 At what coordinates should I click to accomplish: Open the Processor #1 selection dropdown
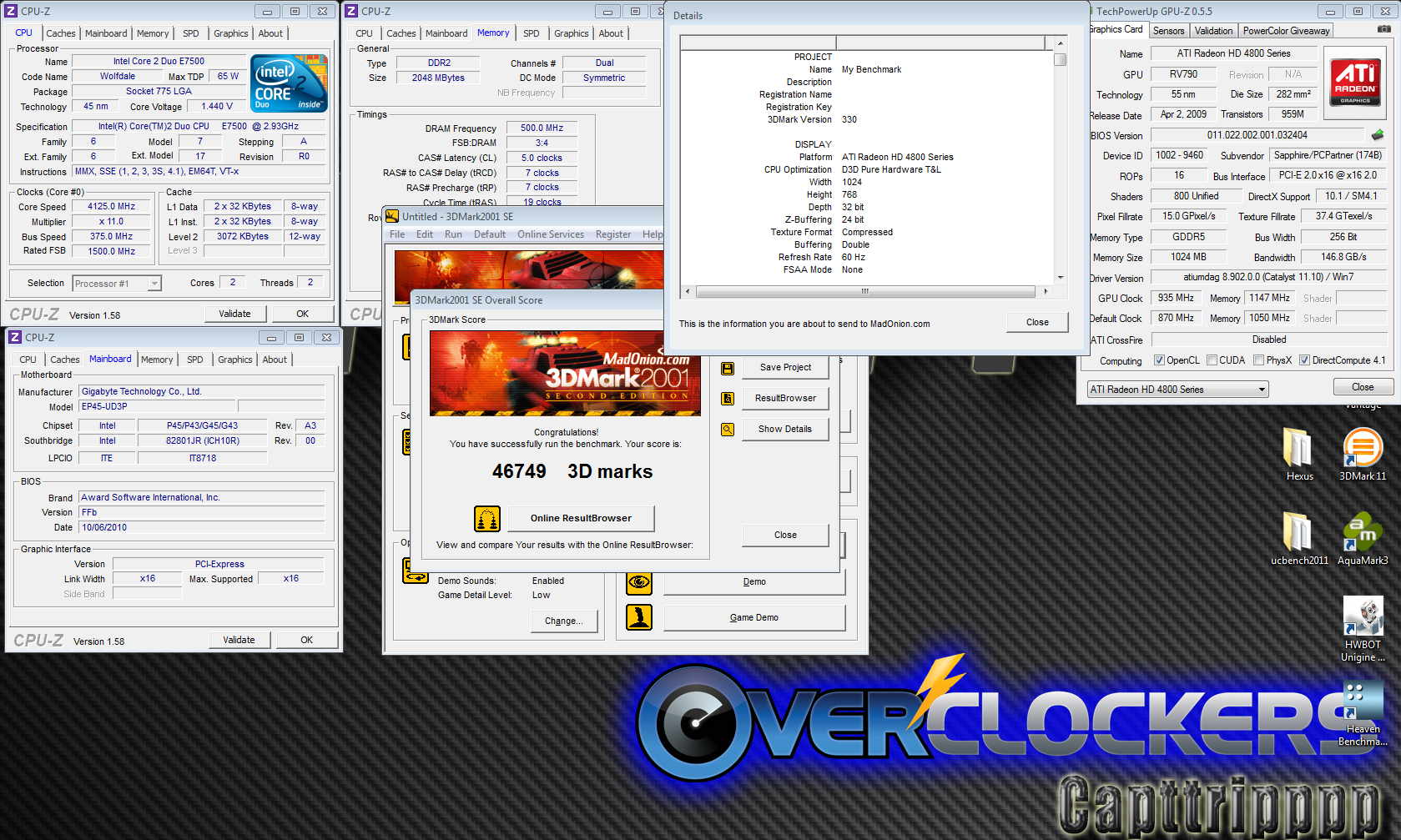(x=116, y=284)
